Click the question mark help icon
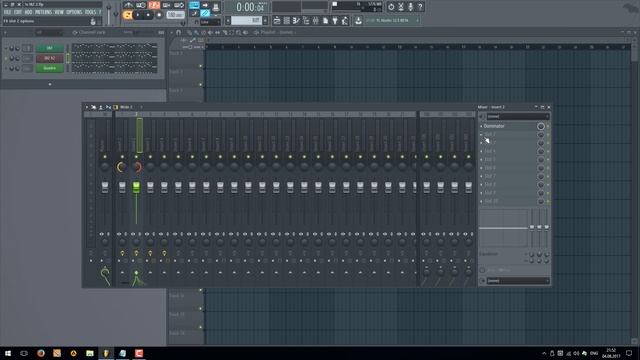640x360 pixels. click(x=420, y=7)
